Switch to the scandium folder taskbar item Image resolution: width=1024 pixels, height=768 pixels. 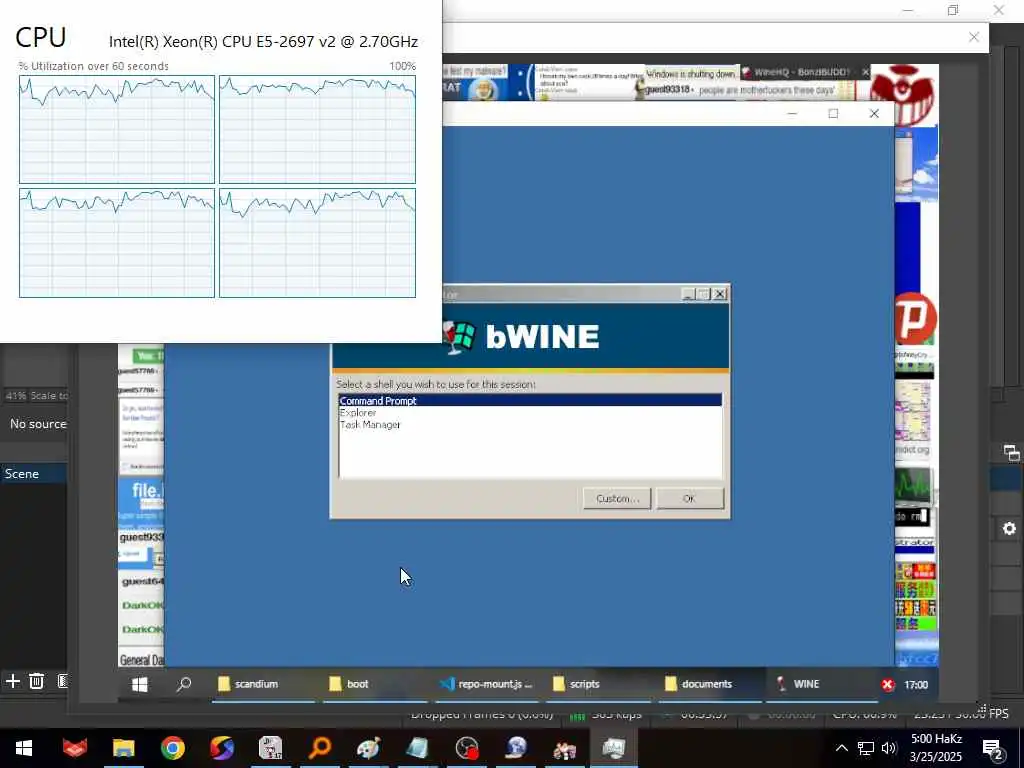click(263, 684)
